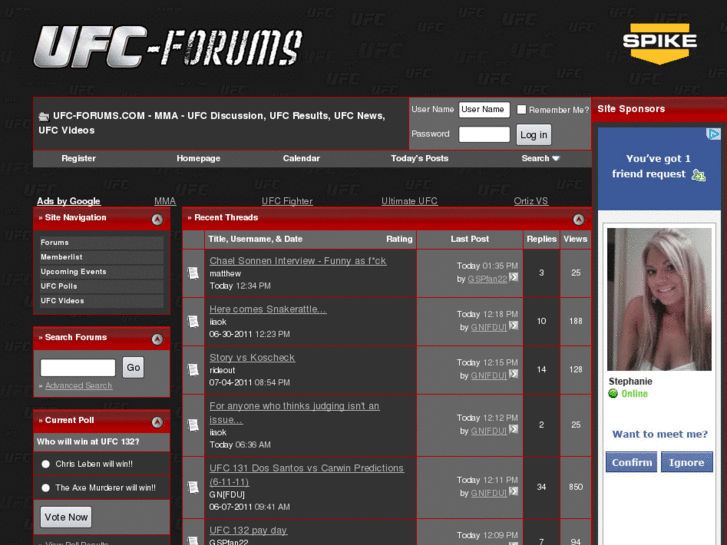Open Memberlist in Site Navigation
The width and height of the screenshot is (727, 545).
pos(102,257)
